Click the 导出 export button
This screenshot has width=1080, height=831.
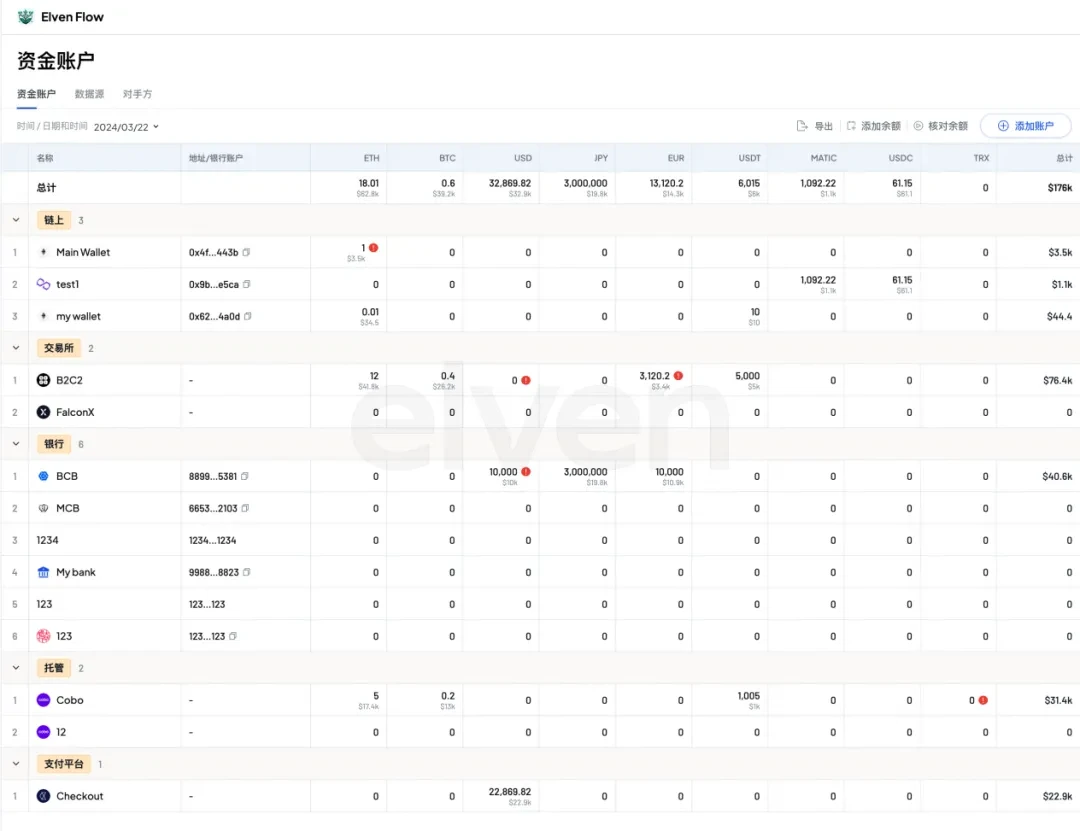[x=815, y=126]
